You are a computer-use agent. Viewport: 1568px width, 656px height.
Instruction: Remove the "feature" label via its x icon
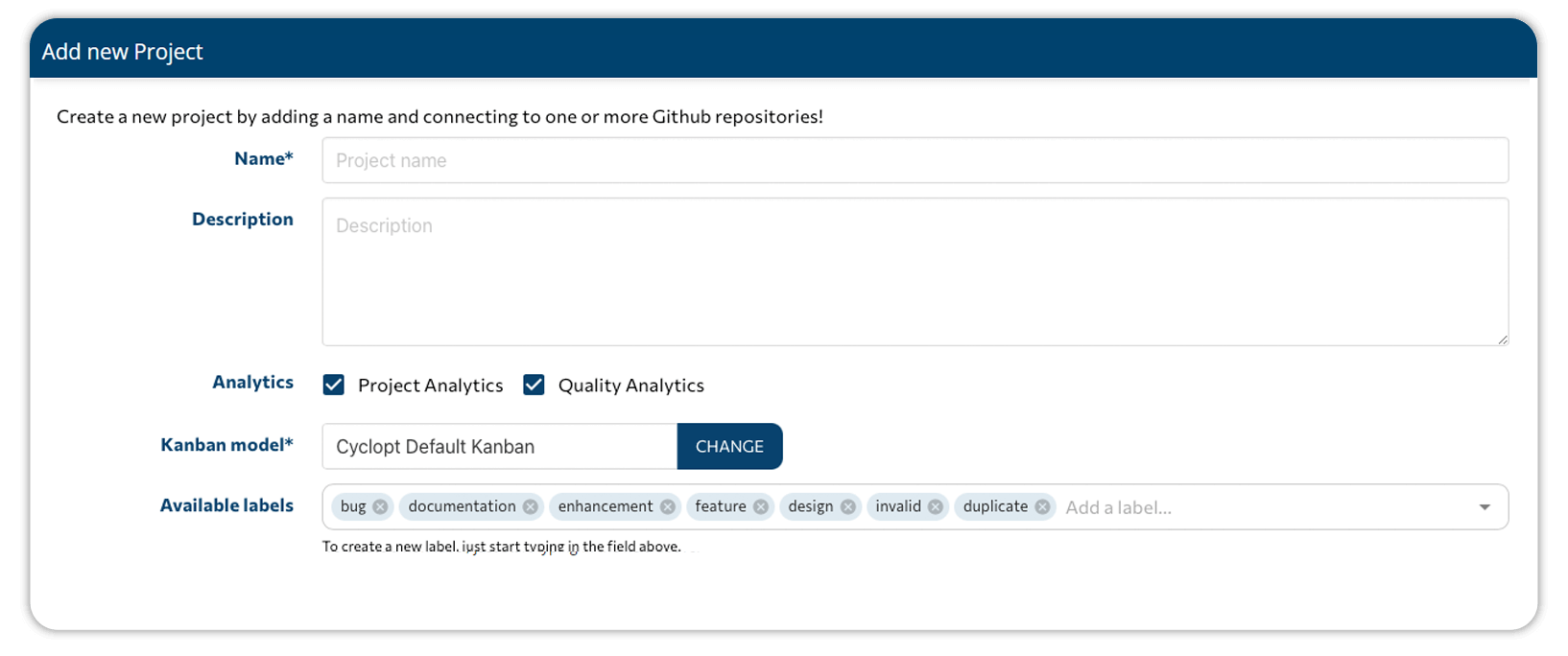pyautogui.click(x=760, y=506)
